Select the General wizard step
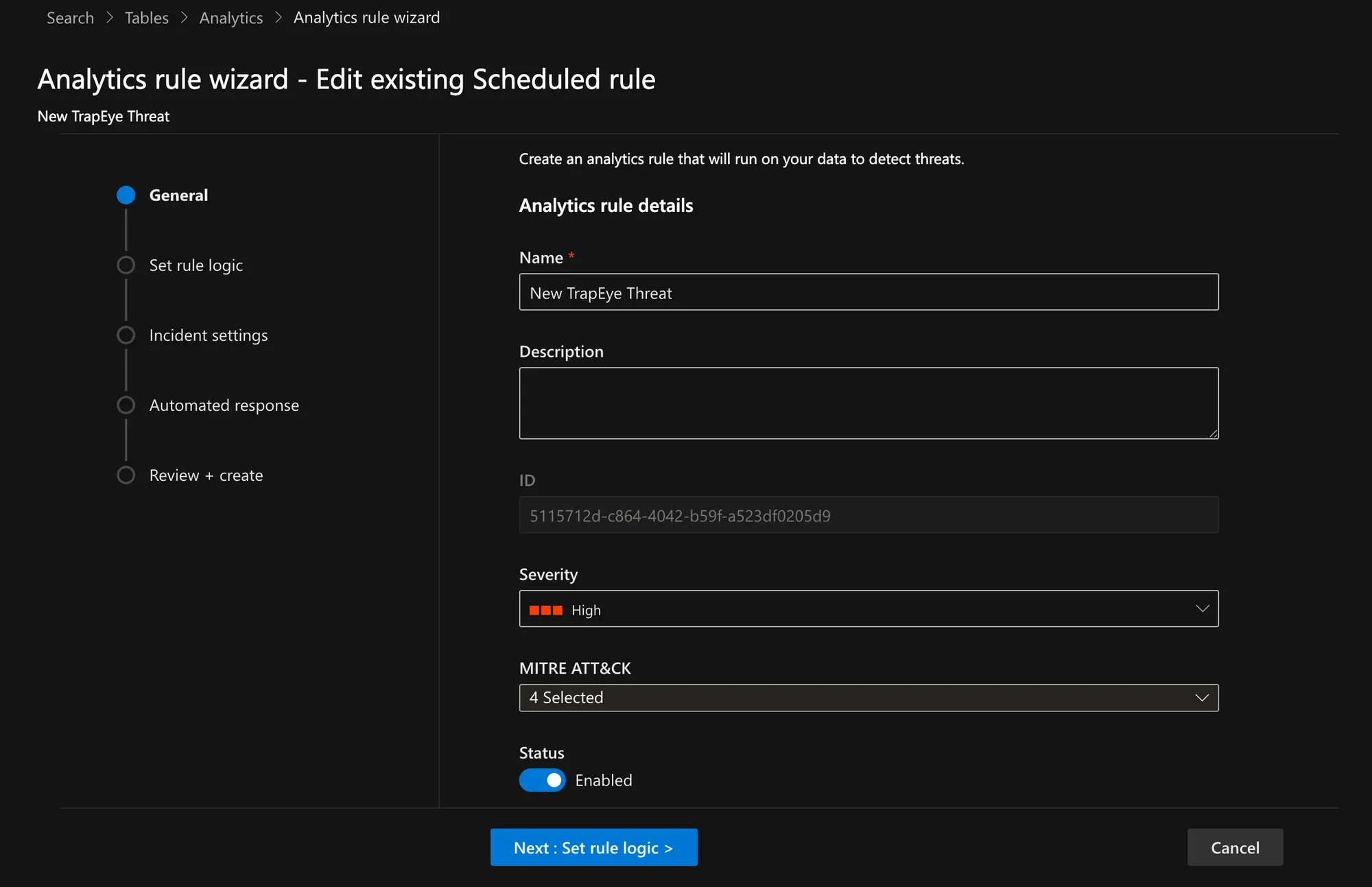This screenshot has width=1372, height=887. pos(178,196)
